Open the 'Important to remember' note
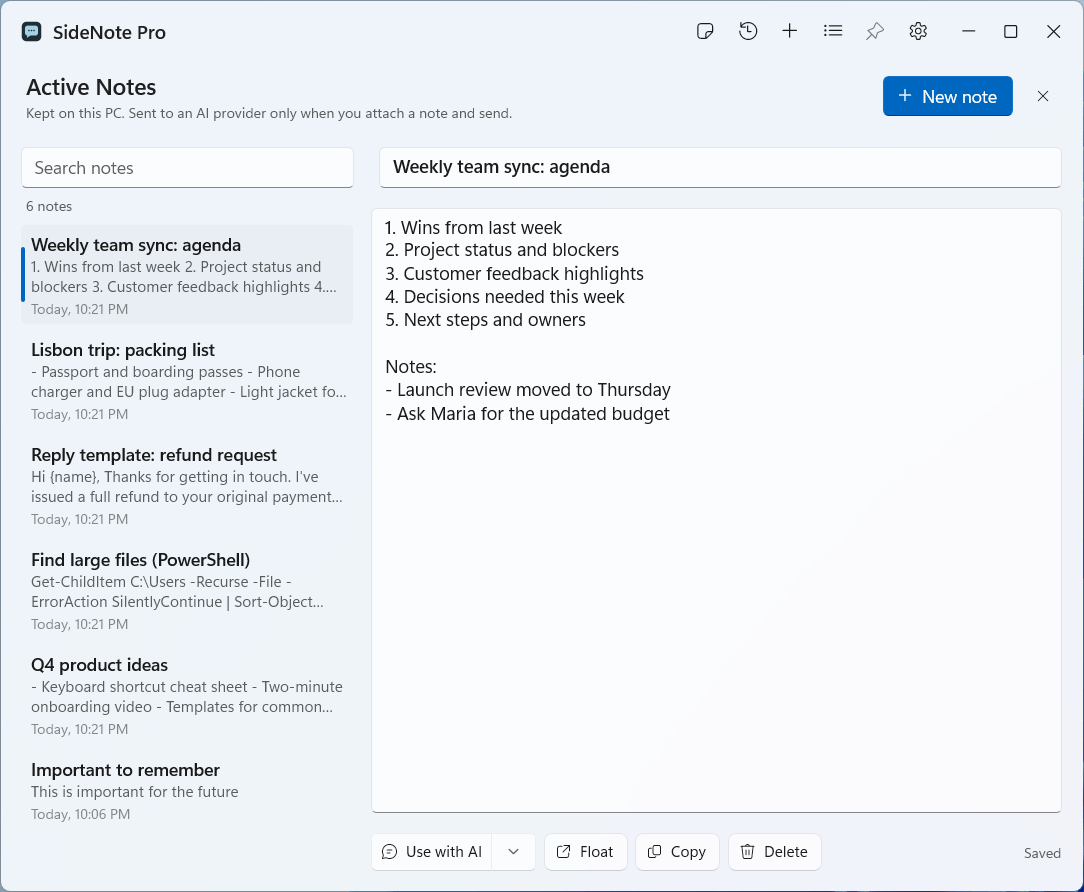This screenshot has width=1084, height=892. [187, 790]
